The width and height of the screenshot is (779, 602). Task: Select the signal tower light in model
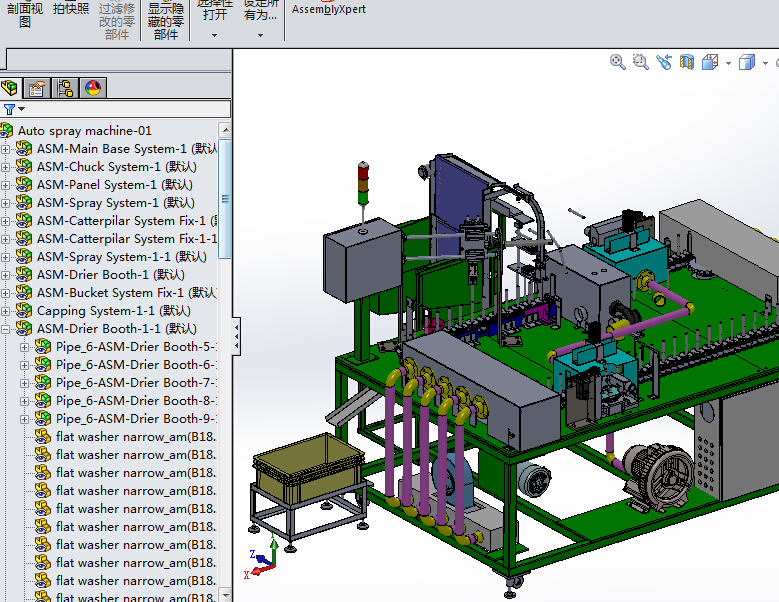pyautogui.click(x=364, y=183)
